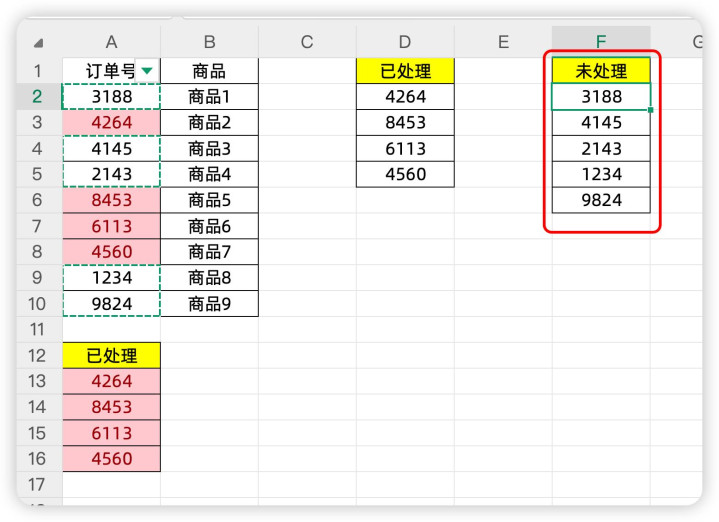The width and height of the screenshot is (719, 522).
Task: Select pink 6113 next to 商品6
Action: coord(111,226)
